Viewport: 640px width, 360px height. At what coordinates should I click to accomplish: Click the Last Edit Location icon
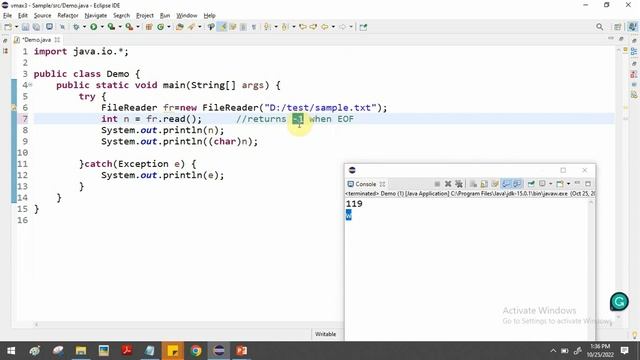coord(302,27)
